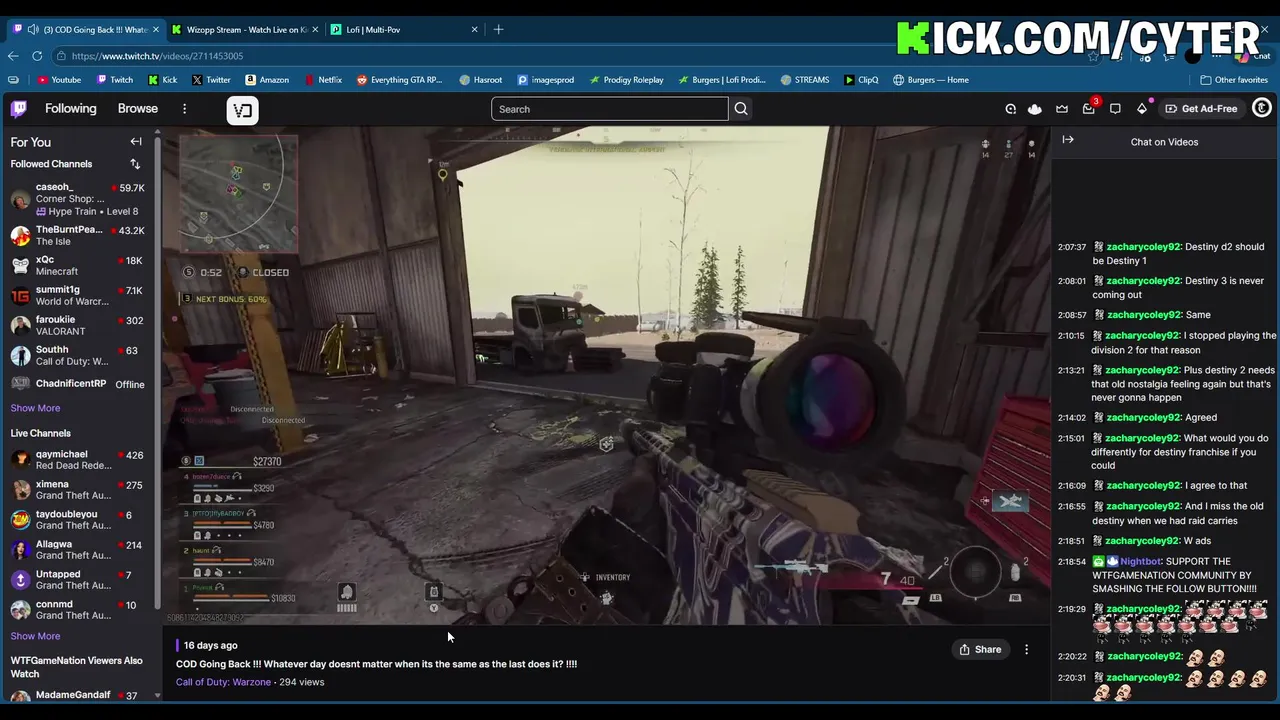Click the twitch.tv address bar URL

coord(157,56)
